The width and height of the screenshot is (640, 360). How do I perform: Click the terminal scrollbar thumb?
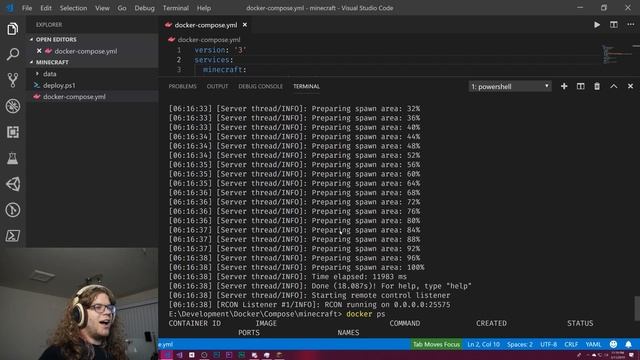pos(637,308)
